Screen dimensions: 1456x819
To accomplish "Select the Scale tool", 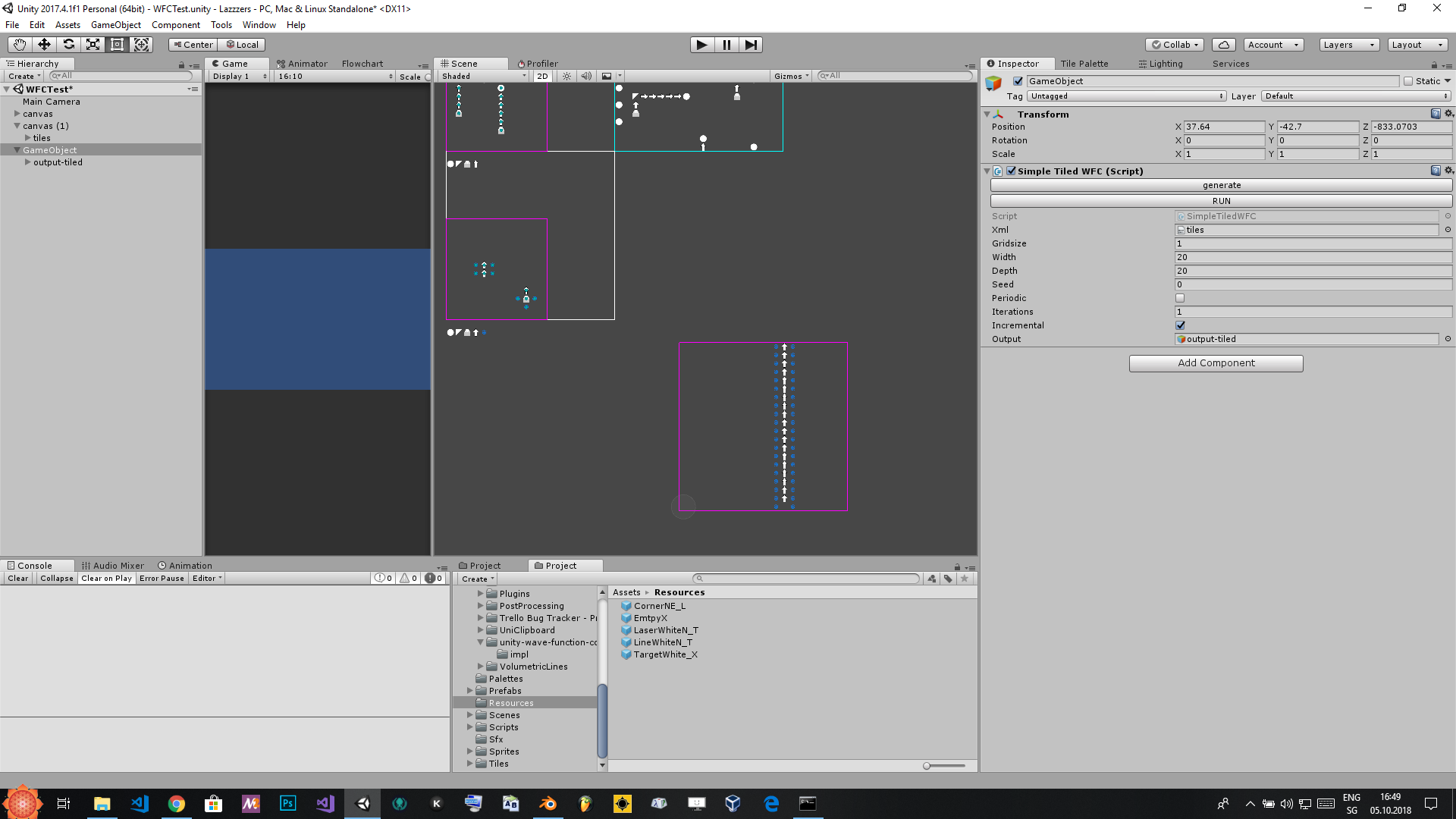I will pos(93,45).
